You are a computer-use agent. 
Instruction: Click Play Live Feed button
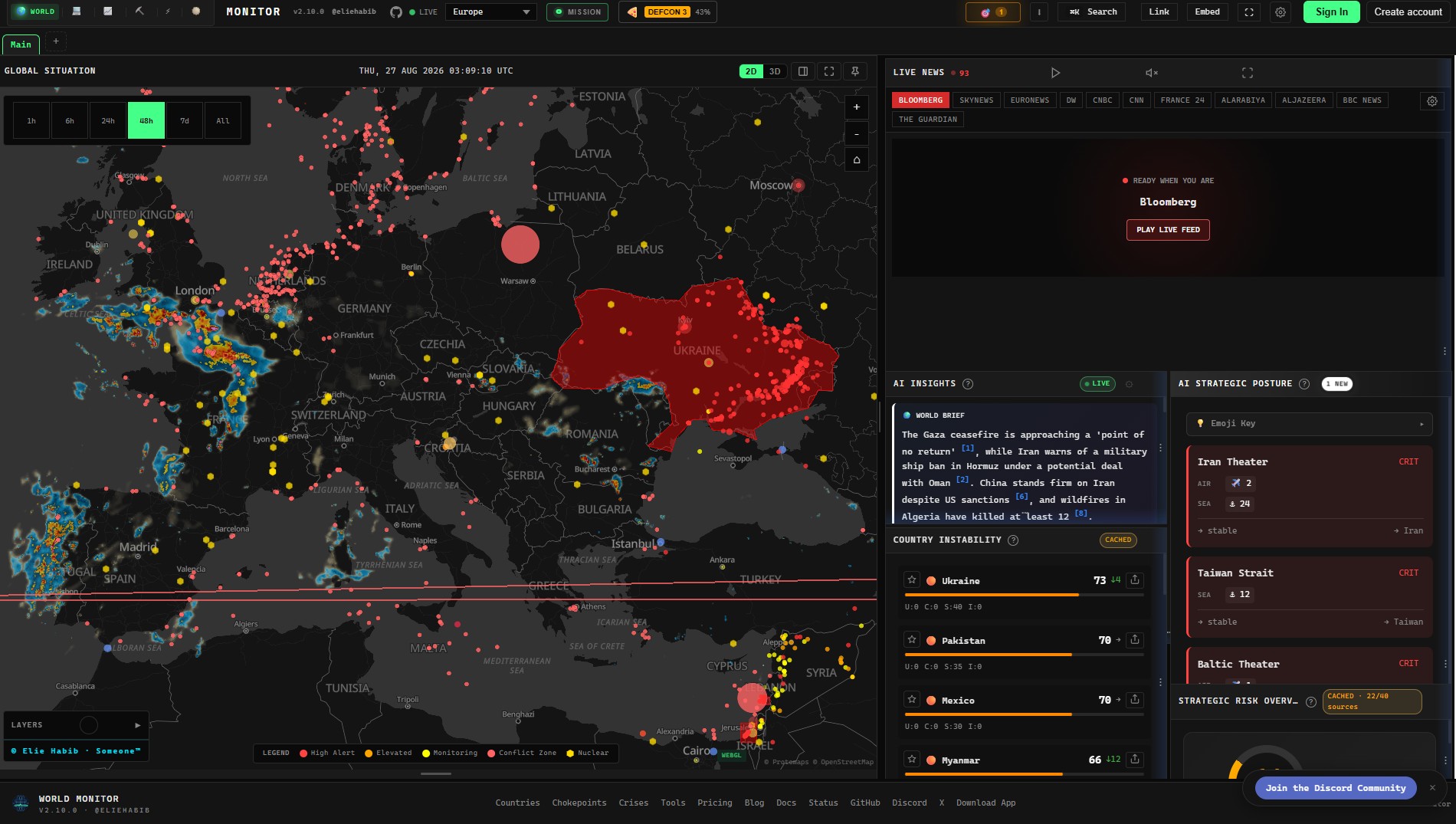pyautogui.click(x=1168, y=230)
